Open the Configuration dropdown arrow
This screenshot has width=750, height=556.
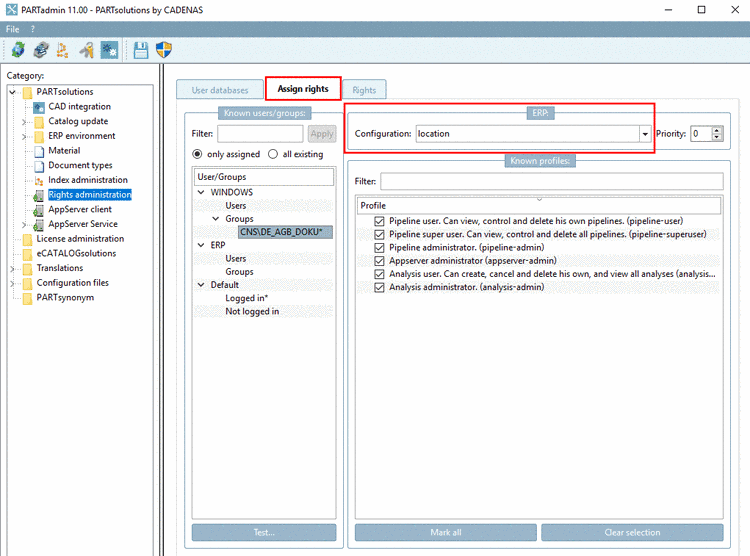[x=645, y=134]
